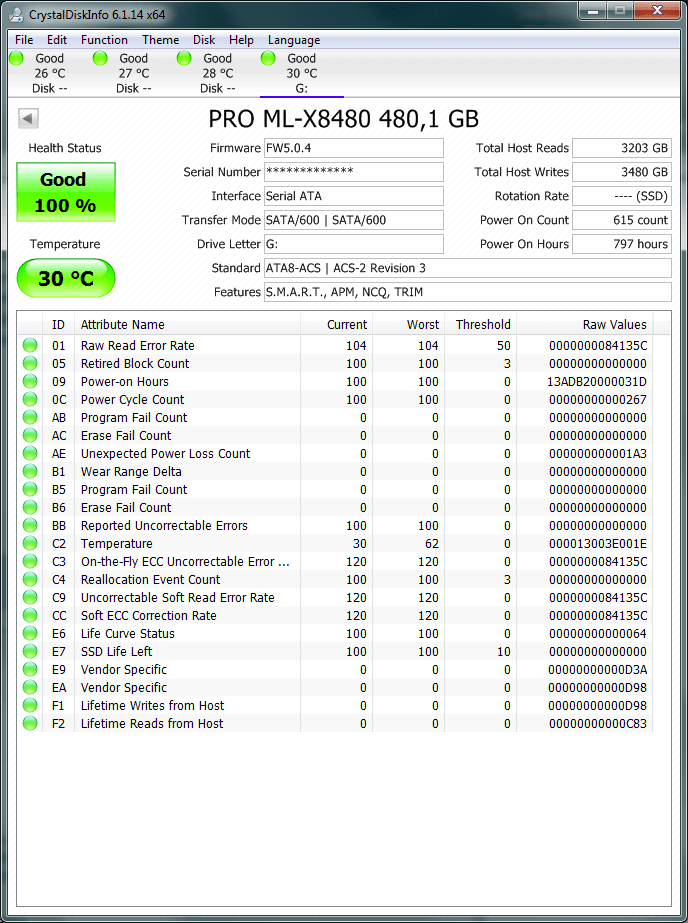Click status icon of Lifetime Reads from Host
This screenshot has height=923, width=688.
click(29, 723)
